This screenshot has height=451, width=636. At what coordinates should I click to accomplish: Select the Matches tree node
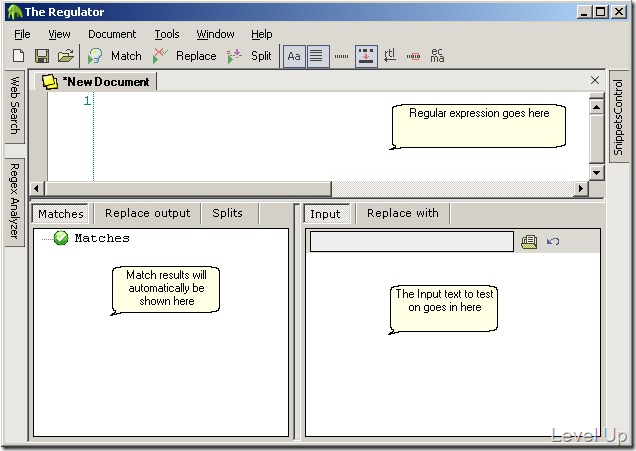click(102, 238)
